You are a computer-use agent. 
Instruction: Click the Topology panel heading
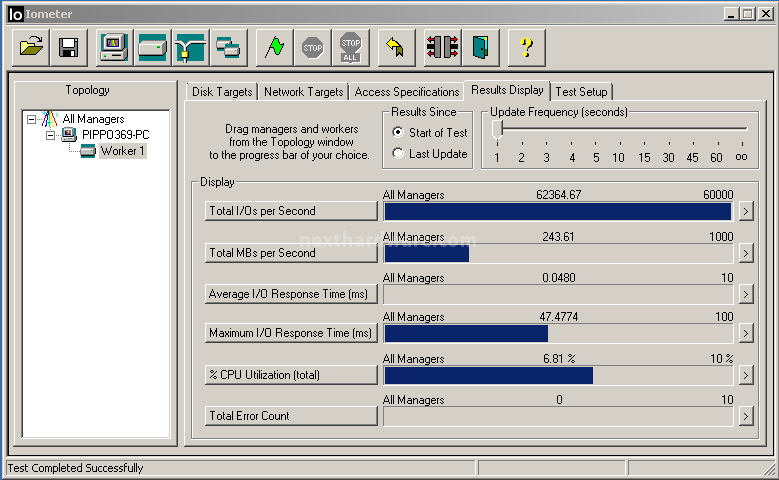click(x=87, y=90)
